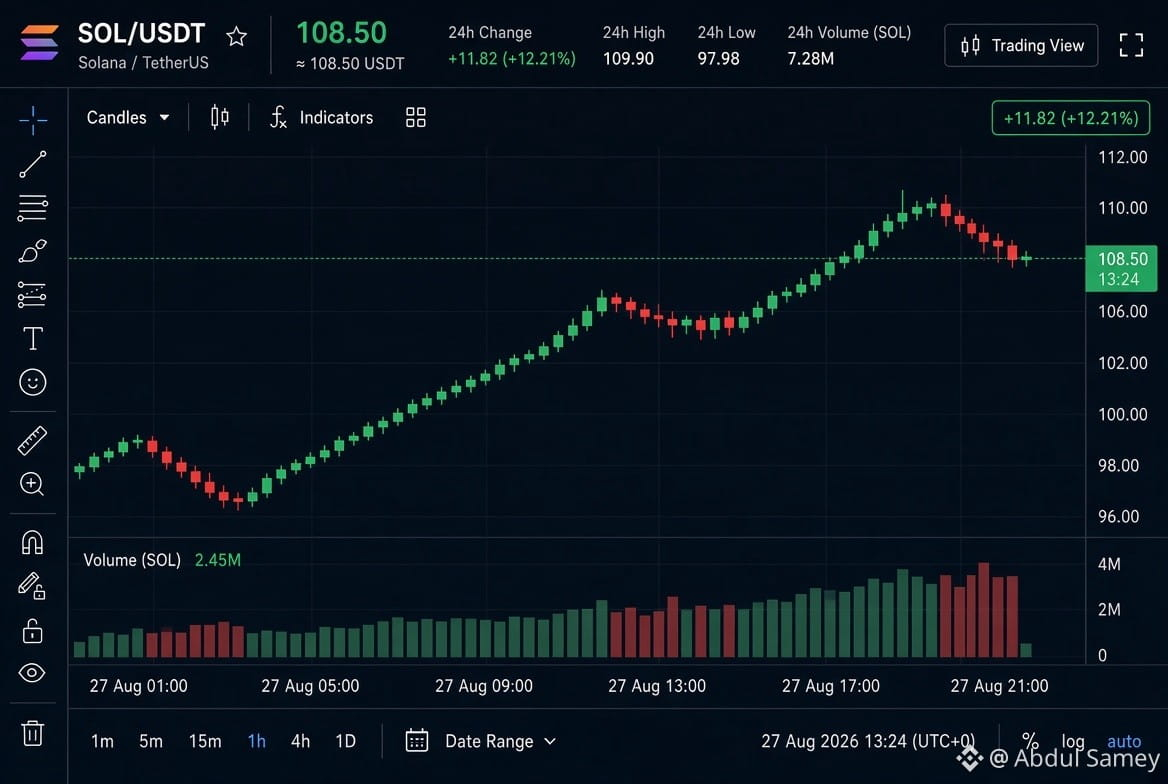Viewport: 1168px width, 784px height.
Task: Select the brush drawing tool
Action: click(33, 251)
